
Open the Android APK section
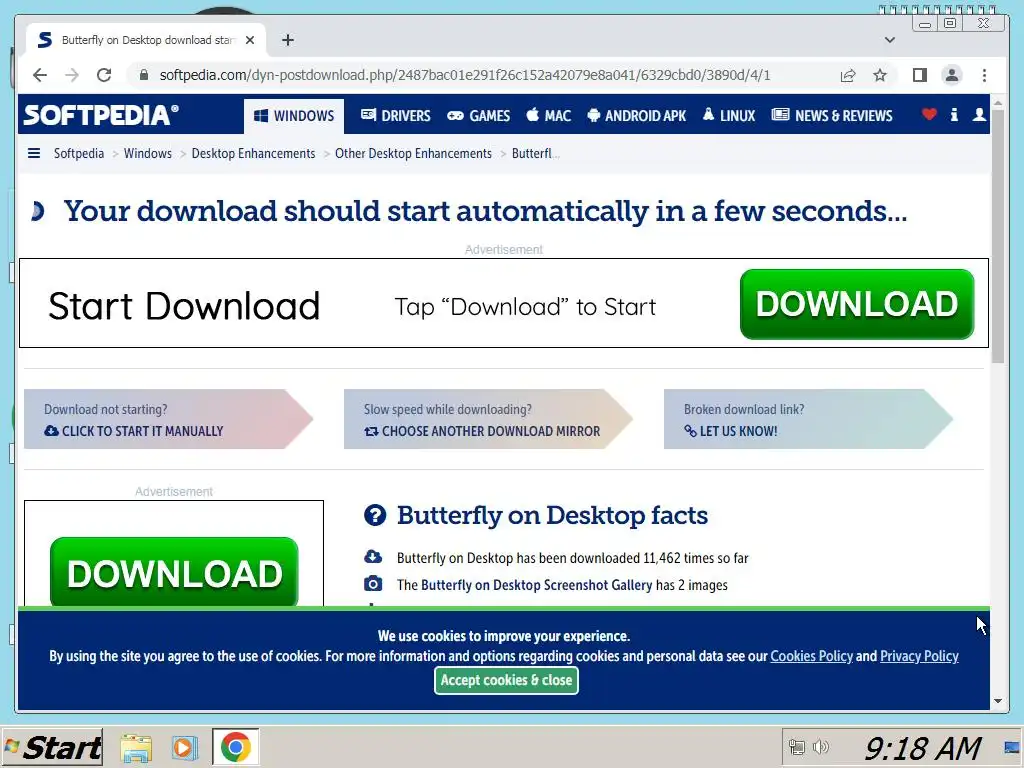point(637,116)
